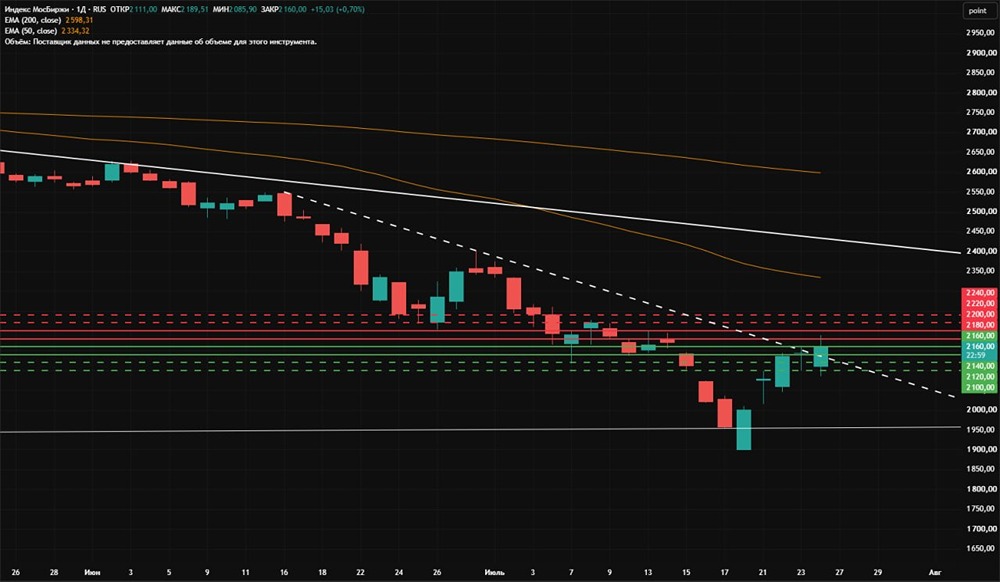Select the lowest large teal candle near 1900
The height and width of the screenshot is (582, 1000).
pos(744,429)
